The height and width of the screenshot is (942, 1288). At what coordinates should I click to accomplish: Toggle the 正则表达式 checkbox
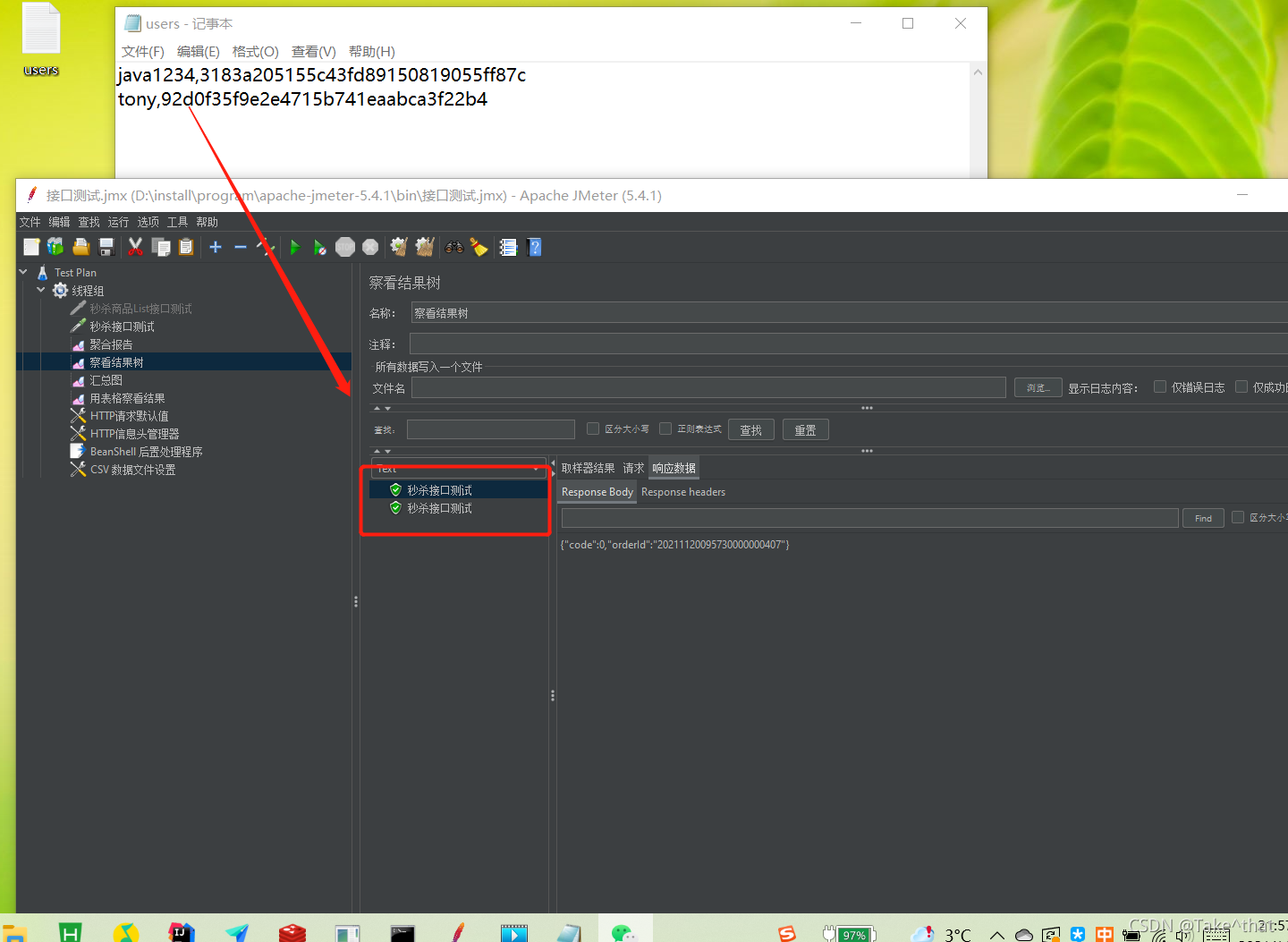pos(665,429)
